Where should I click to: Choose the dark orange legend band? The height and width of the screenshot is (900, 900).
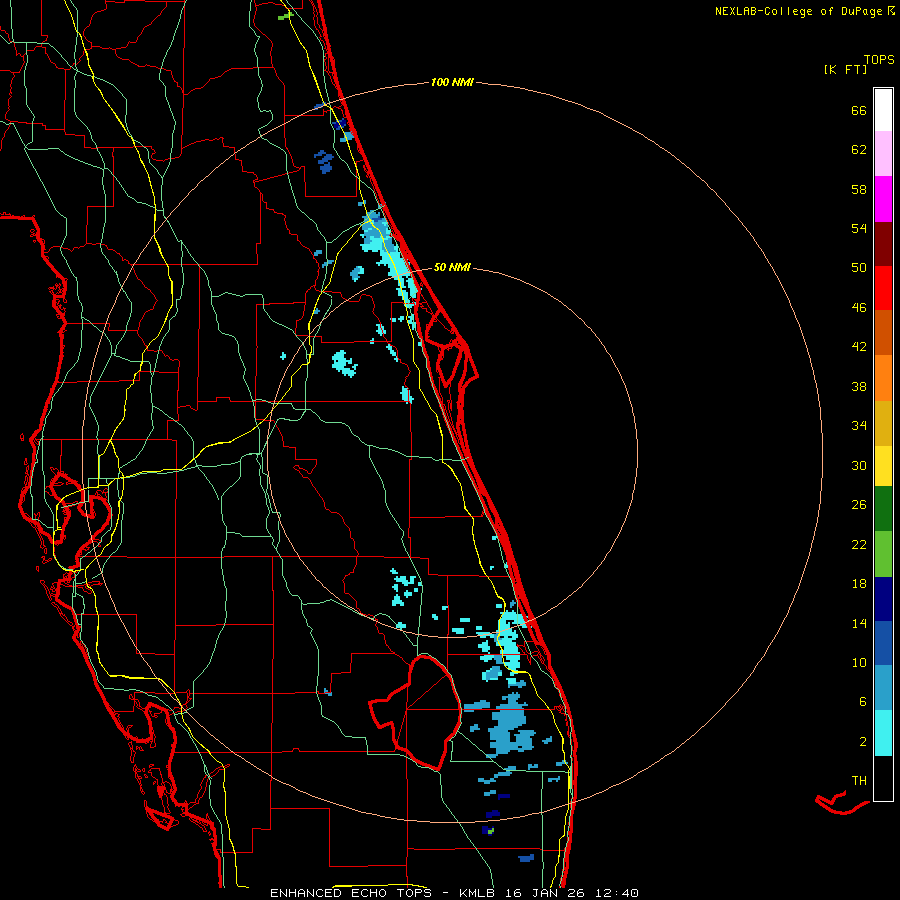pos(883,333)
